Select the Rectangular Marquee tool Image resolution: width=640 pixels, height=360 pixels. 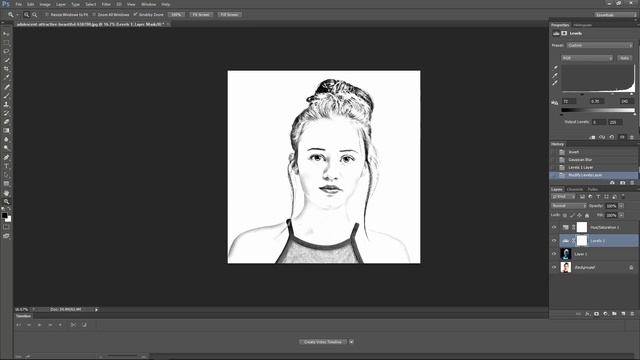6,42
